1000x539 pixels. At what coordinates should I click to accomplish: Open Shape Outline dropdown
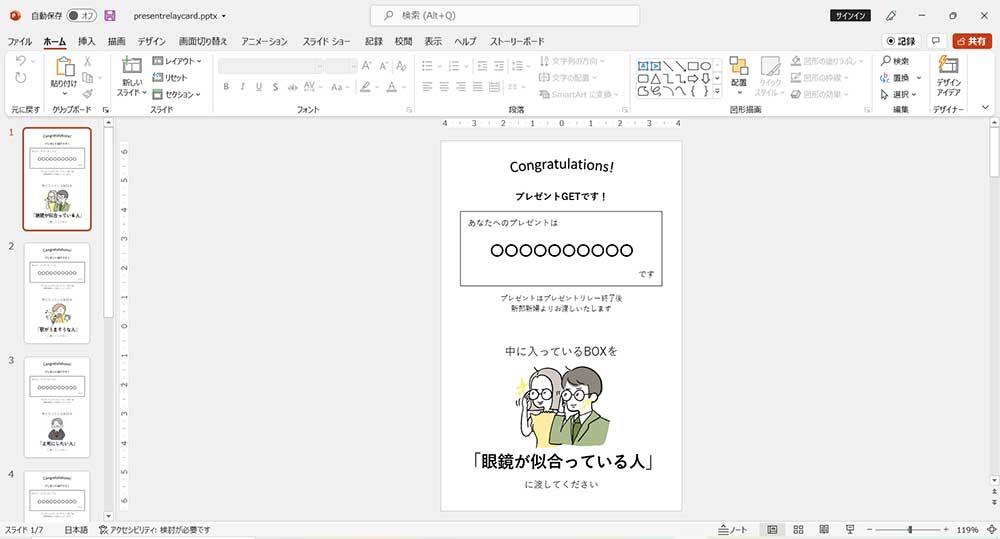(x=821, y=77)
